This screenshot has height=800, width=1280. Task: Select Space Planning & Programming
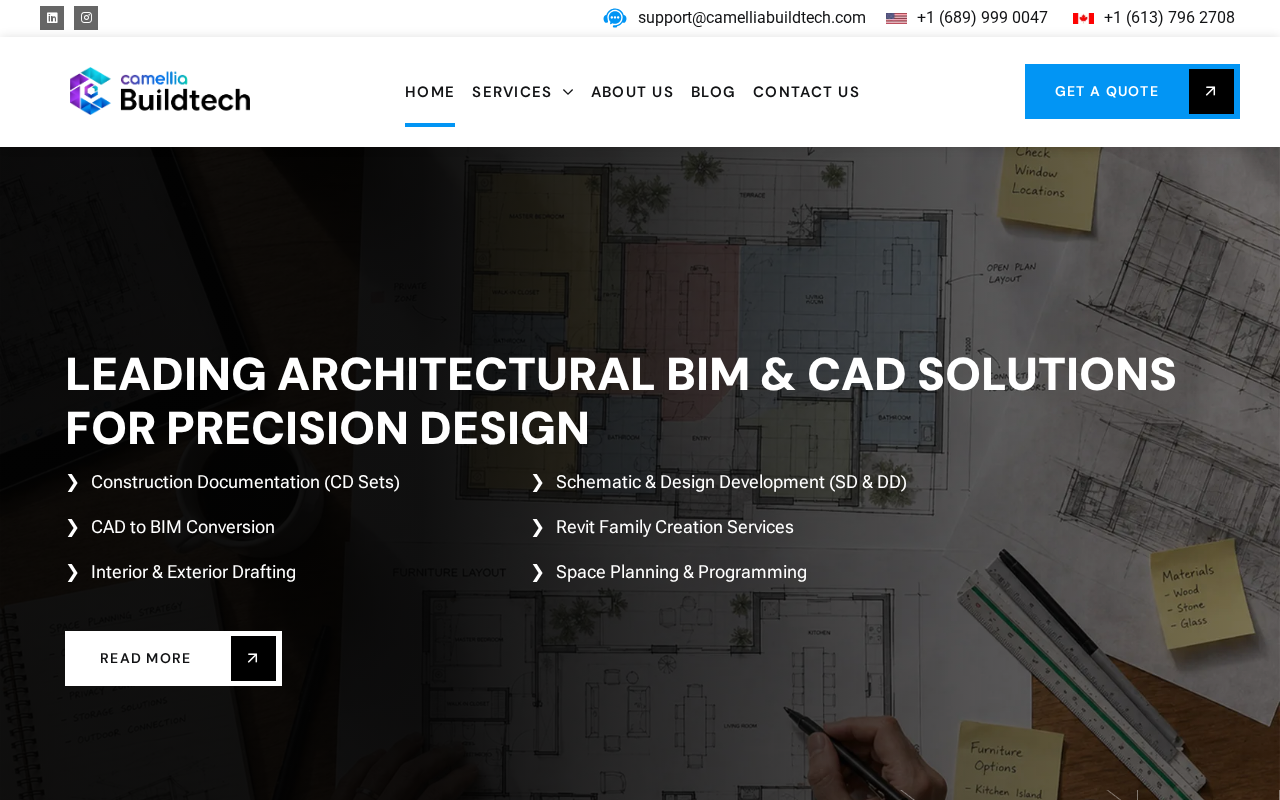(681, 572)
